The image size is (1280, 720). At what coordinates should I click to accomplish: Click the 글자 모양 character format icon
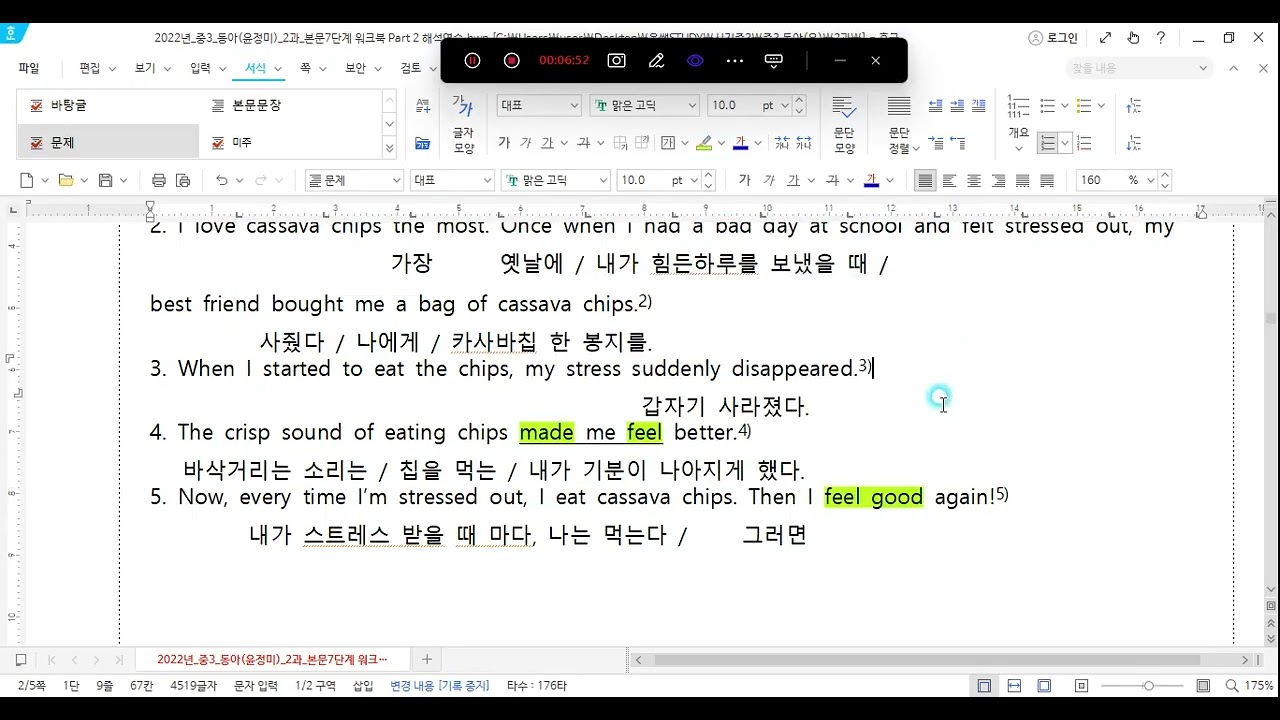coord(463,123)
